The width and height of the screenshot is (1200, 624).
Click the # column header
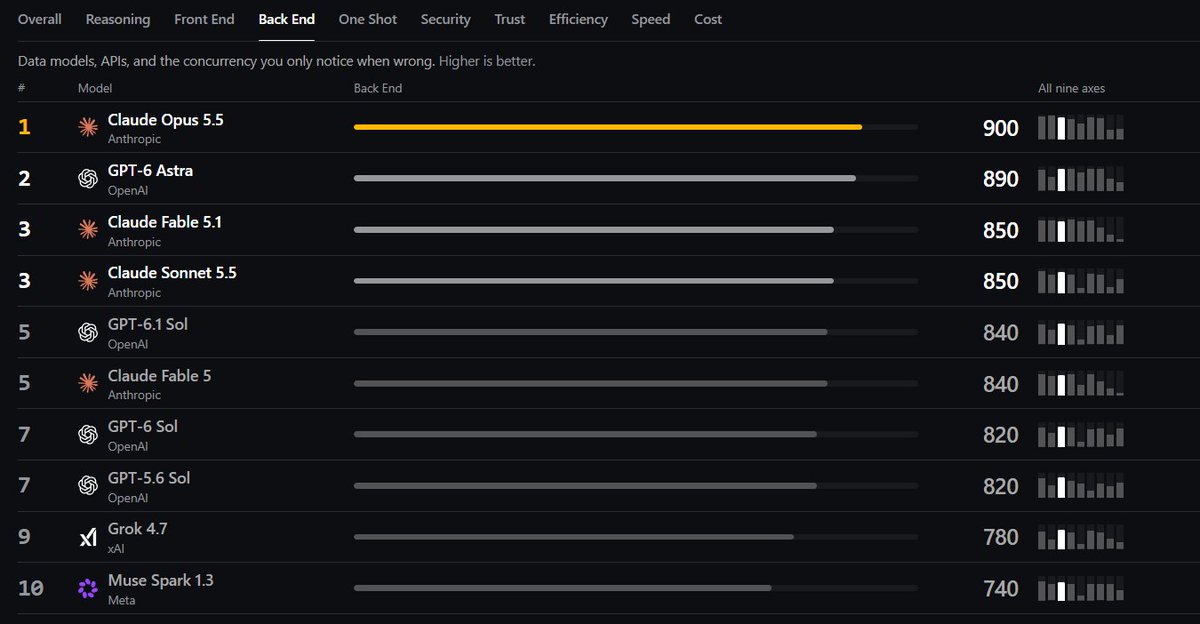point(21,88)
